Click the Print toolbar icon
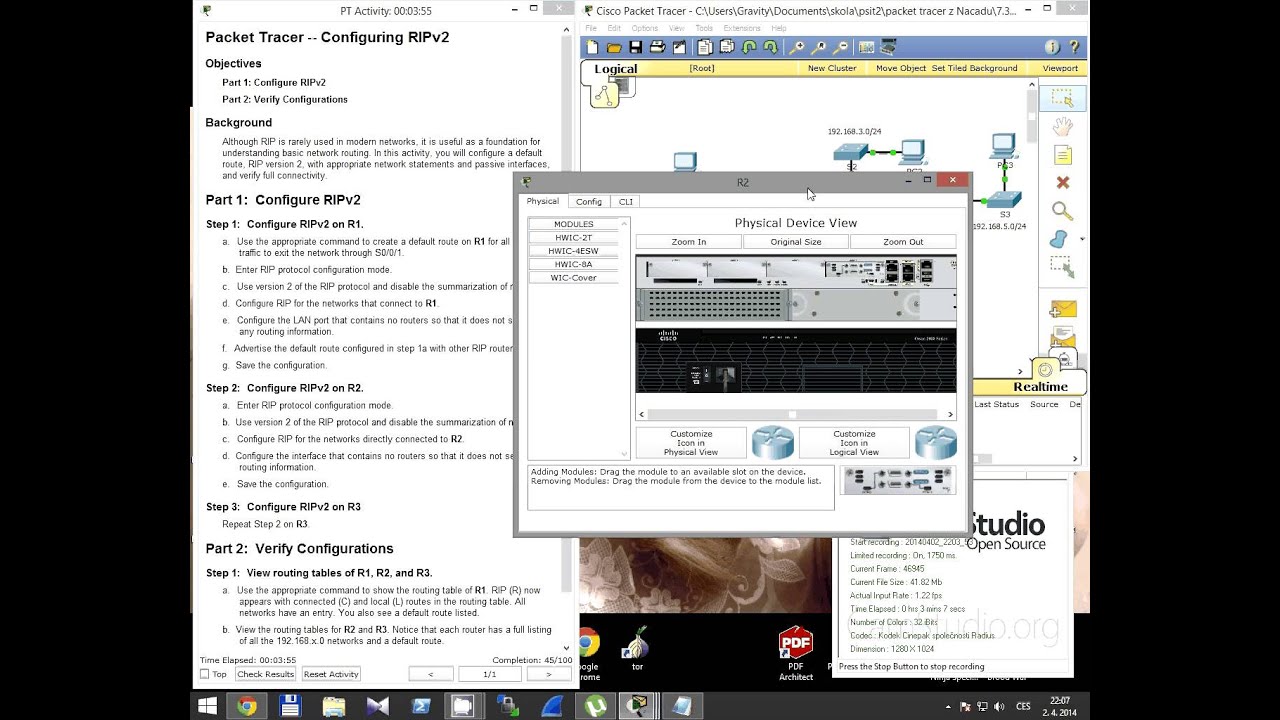The height and width of the screenshot is (720, 1280). (x=657, y=47)
